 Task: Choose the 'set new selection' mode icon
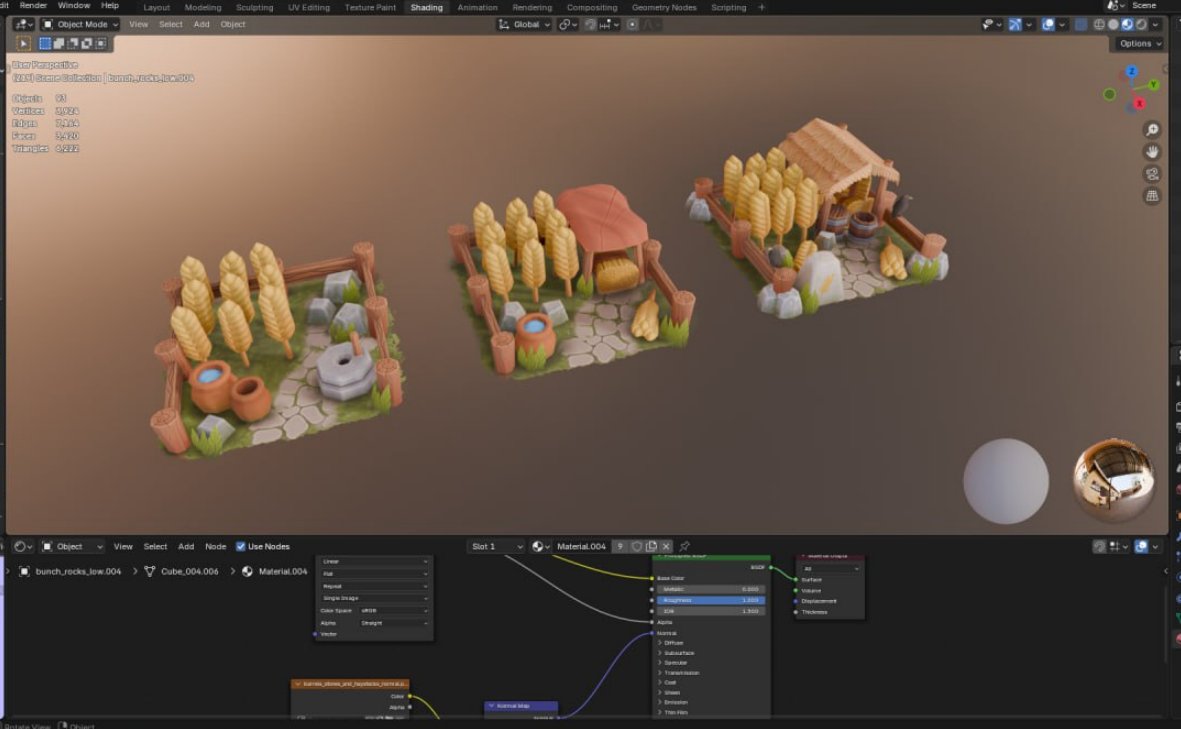tap(45, 44)
